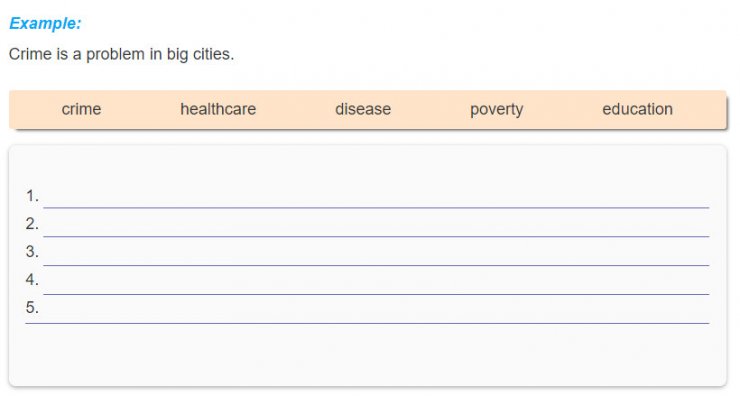The width and height of the screenshot is (740, 396).
Task: Click writing line number 3
Action: click(376, 254)
